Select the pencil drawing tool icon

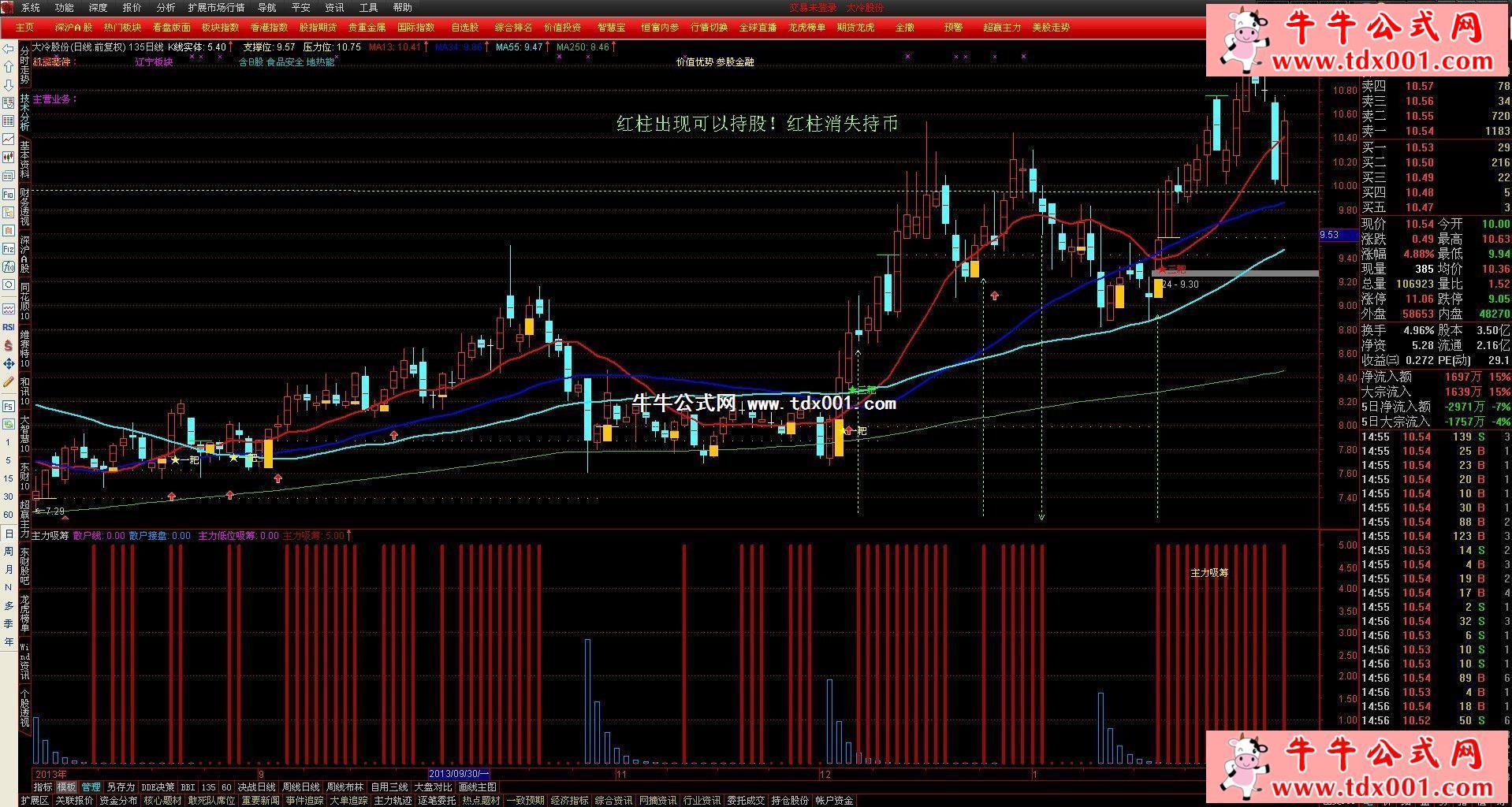point(9,381)
